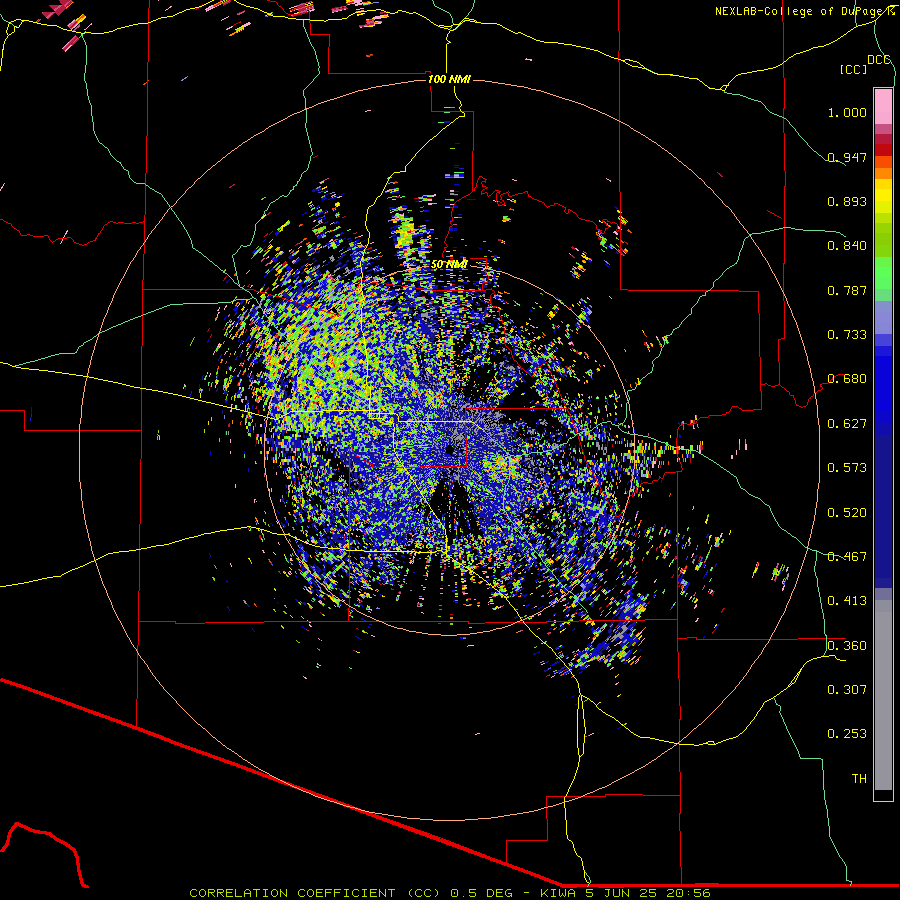Image resolution: width=900 pixels, height=900 pixels.
Task: Pick the bright green segment of the color bar
Action: click(x=883, y=273)
